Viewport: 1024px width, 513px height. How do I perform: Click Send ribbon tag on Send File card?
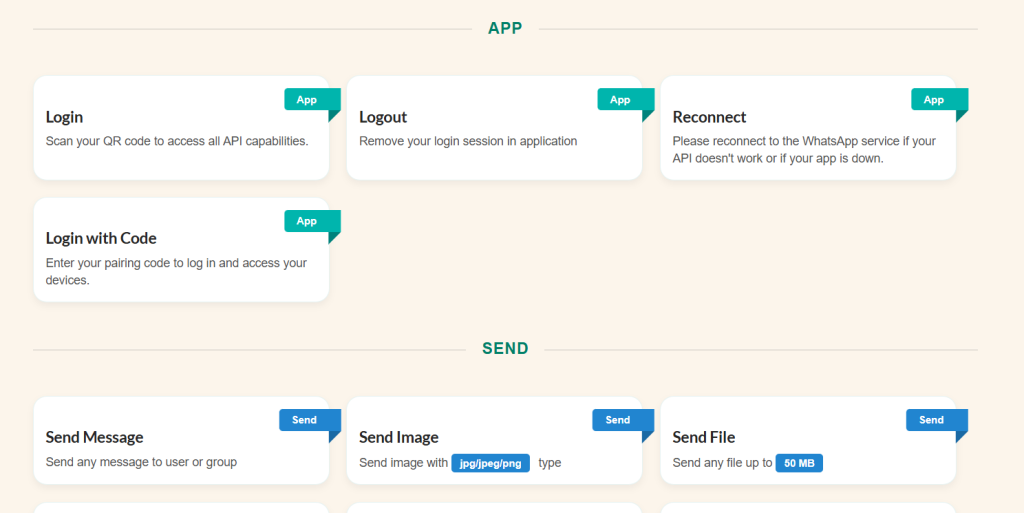[931, 420]
